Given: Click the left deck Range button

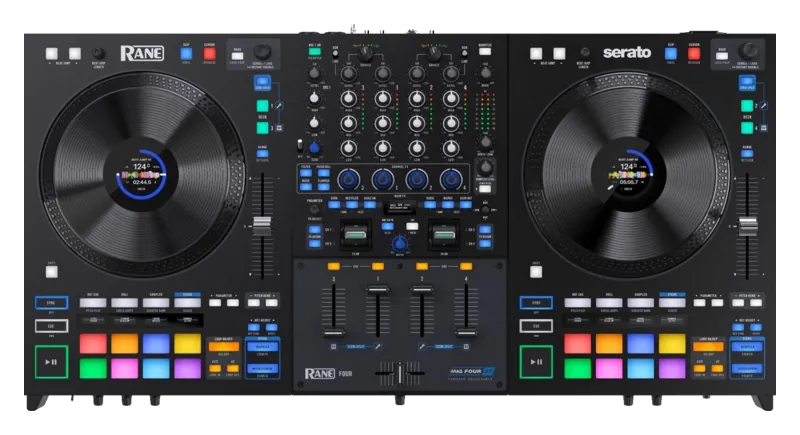Looking at the screenshot, I should [x=262, y=153].
